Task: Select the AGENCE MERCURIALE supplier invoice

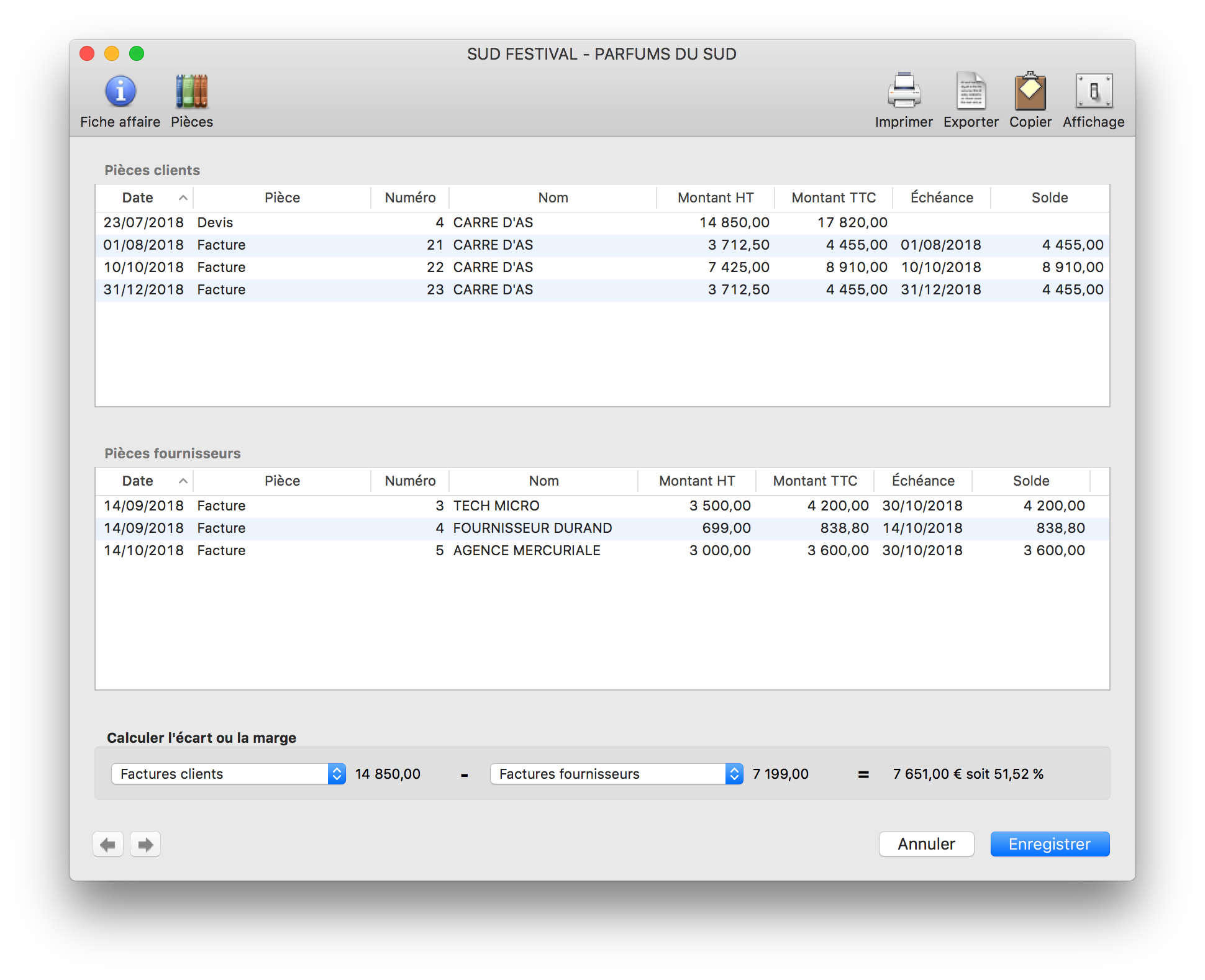Action: (602, 551)
